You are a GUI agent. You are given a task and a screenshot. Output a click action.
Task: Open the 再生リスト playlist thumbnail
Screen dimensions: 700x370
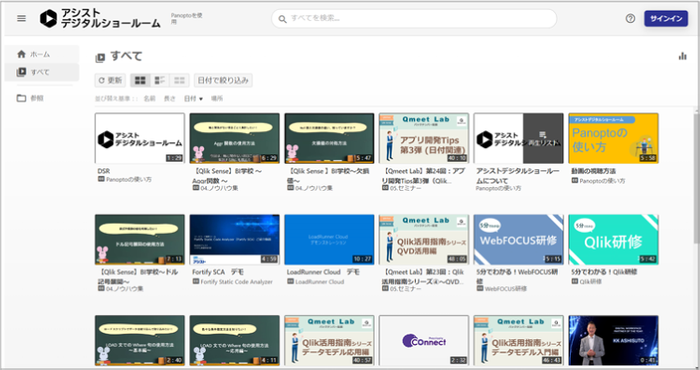(x=518, y=138)
